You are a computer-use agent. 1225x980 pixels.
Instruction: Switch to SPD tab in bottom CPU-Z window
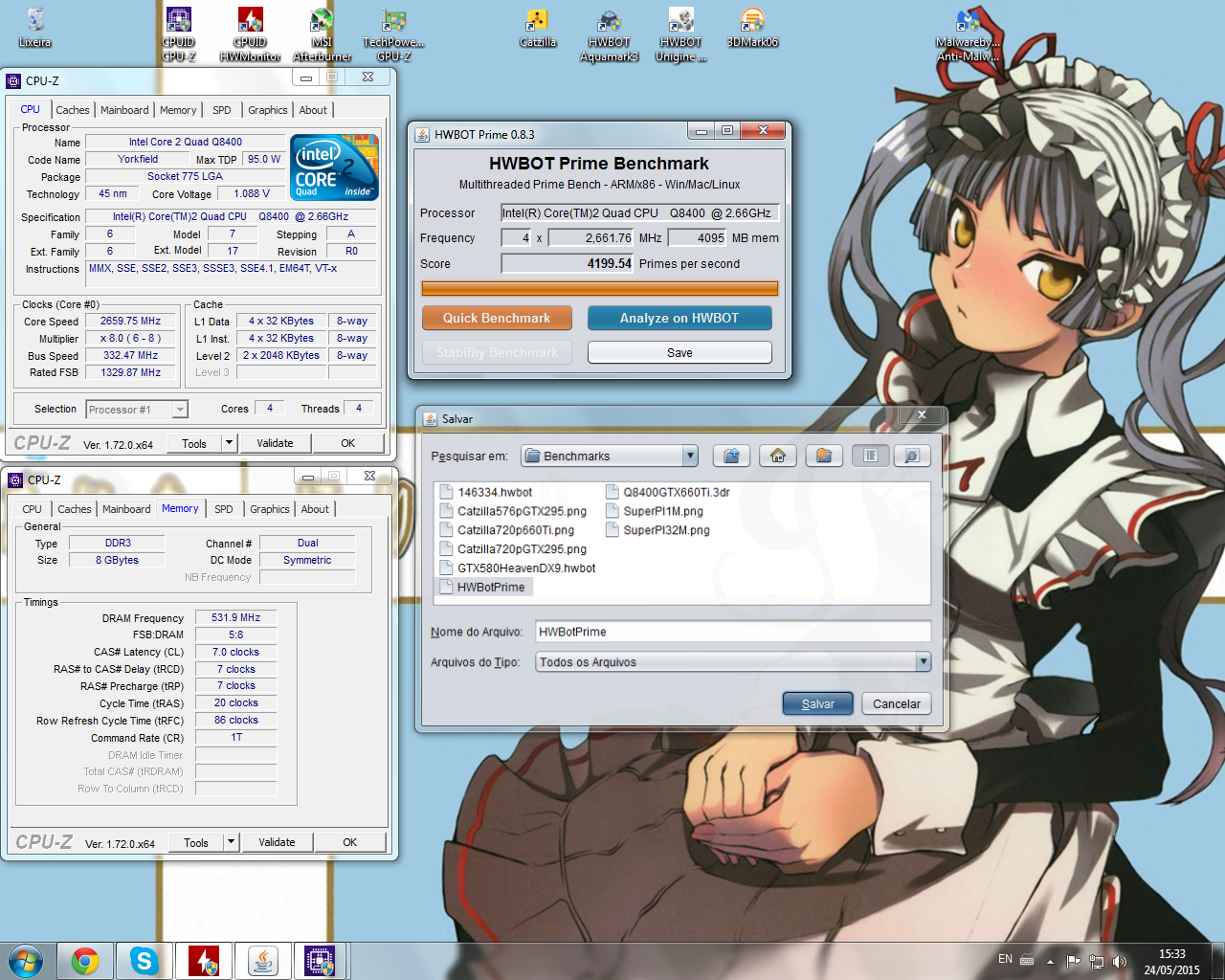point(224,509)
